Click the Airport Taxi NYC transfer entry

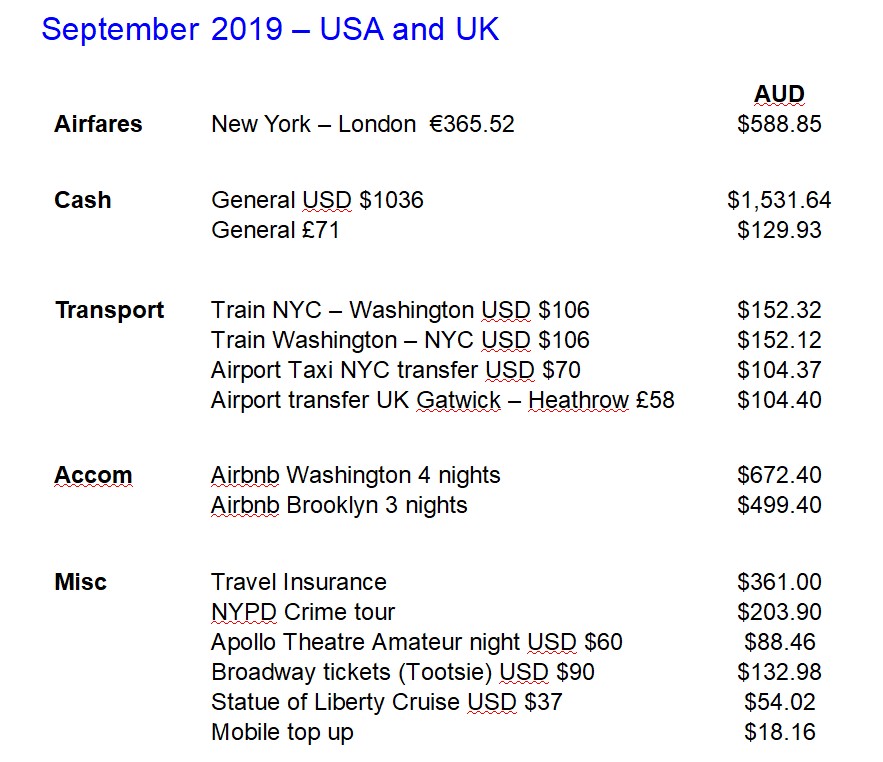[395, 370]
